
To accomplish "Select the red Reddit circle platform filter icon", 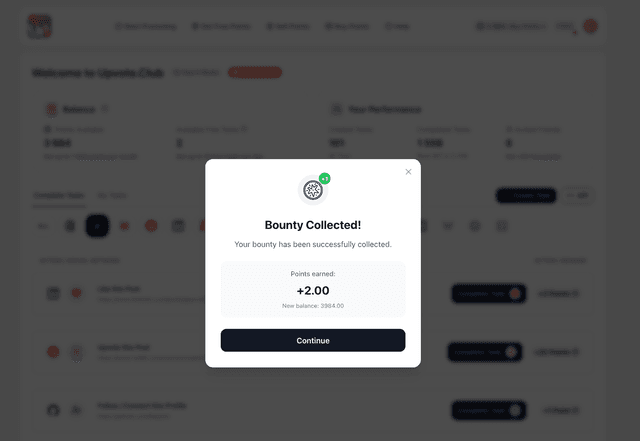I will 151,226.
